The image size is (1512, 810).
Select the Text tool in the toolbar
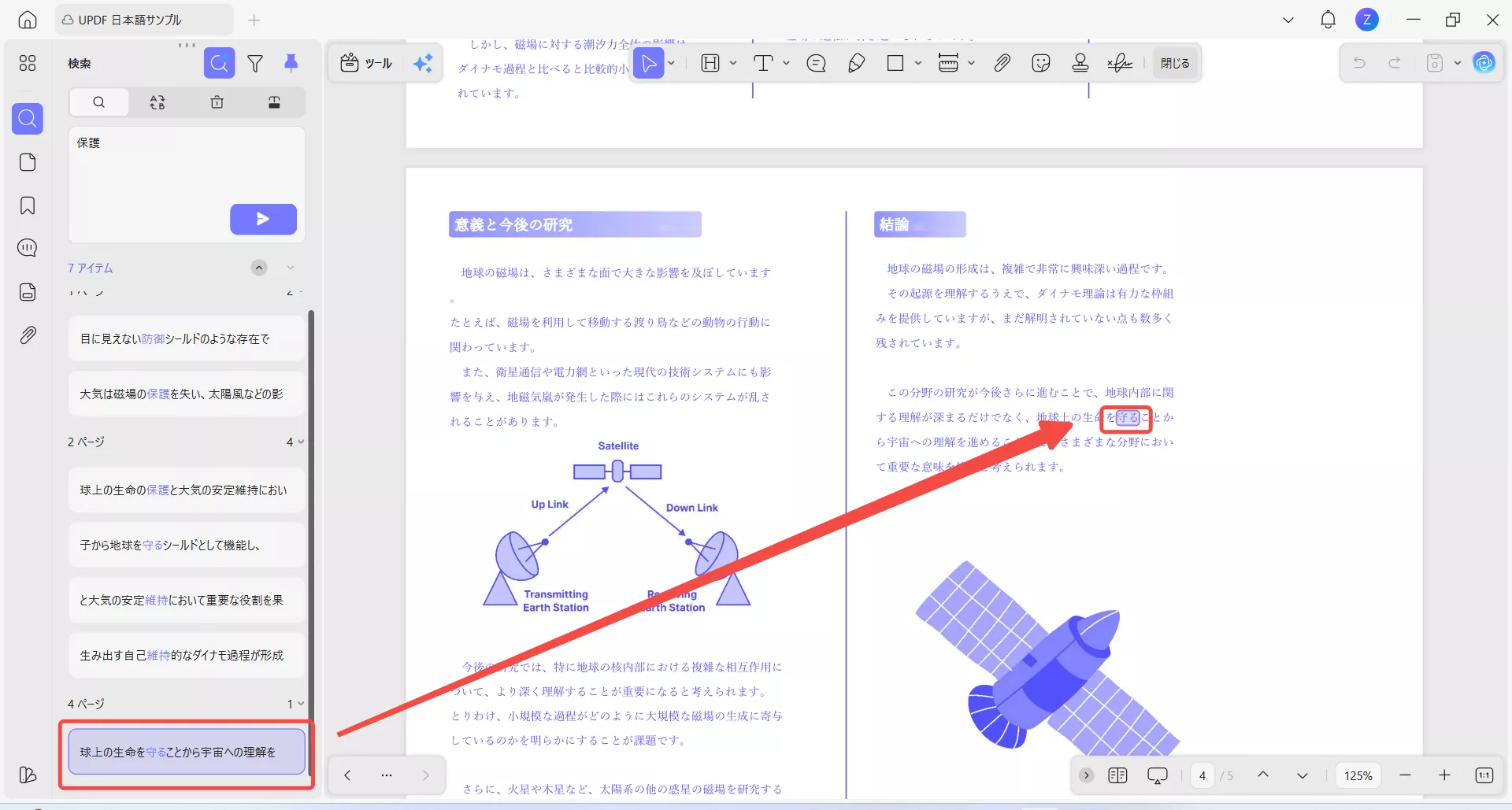coord(763,62)
